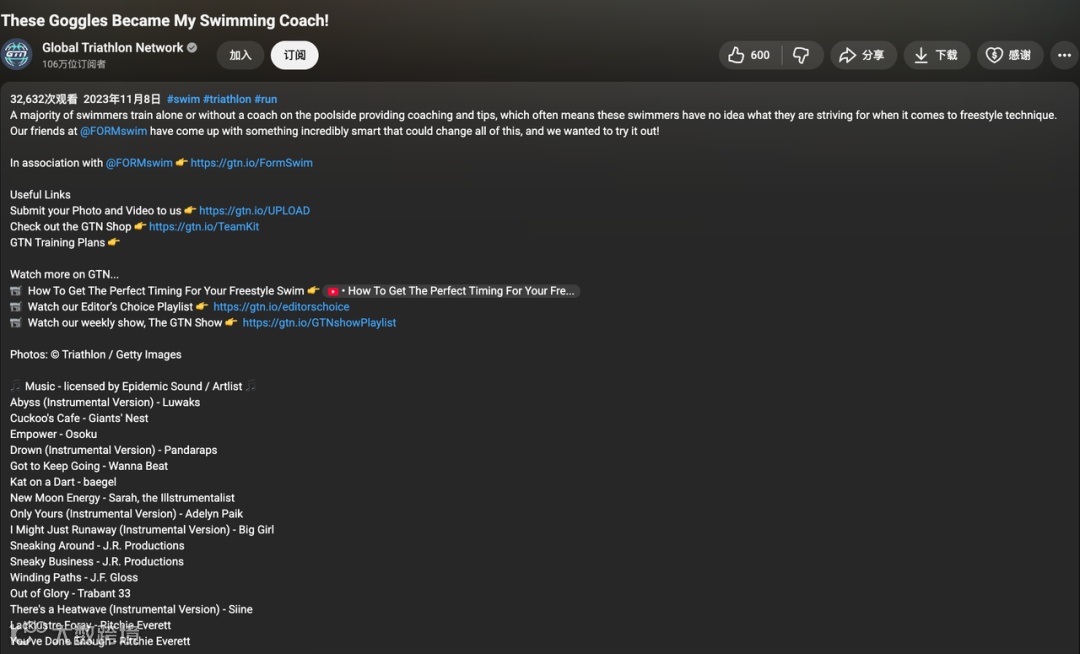The height and width of the screenshot is (654, 1080).
Task: Join the channel with 加入 button
Action: pos(240,55)
